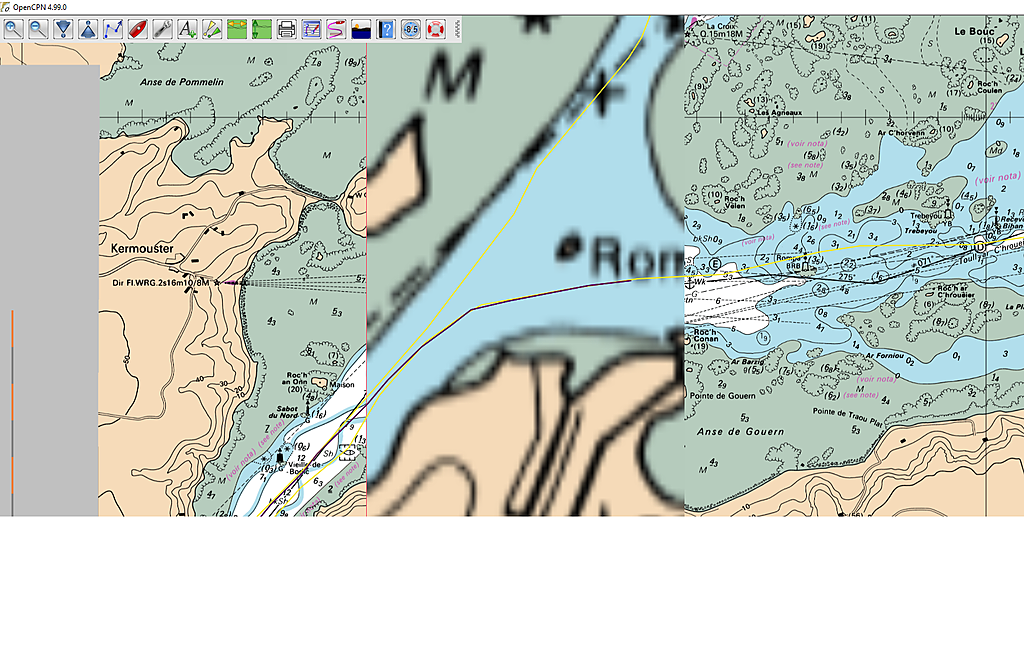Screen dimensions: 1024x655
Task: Click the Zoom Out magnifier icon
Action: pos(39,29)
